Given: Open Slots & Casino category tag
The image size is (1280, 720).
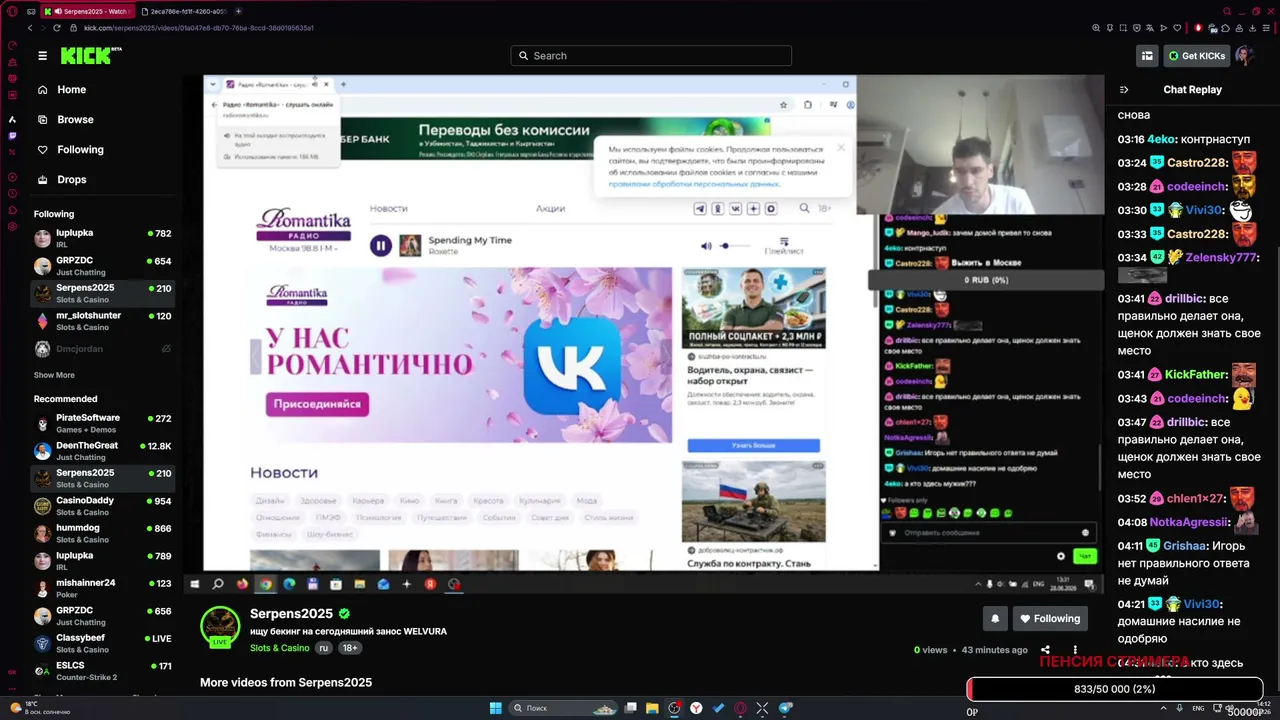Looking at the screenshot, I should [x=280, y=648].
